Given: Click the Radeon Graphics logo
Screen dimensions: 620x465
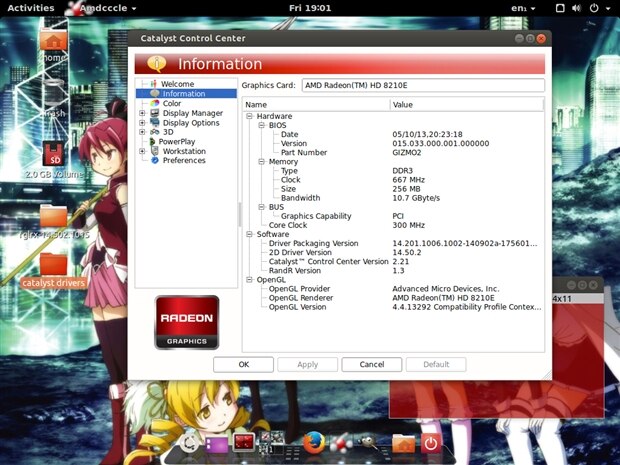Looking at the screenshot, I should [x=186, y=322].
